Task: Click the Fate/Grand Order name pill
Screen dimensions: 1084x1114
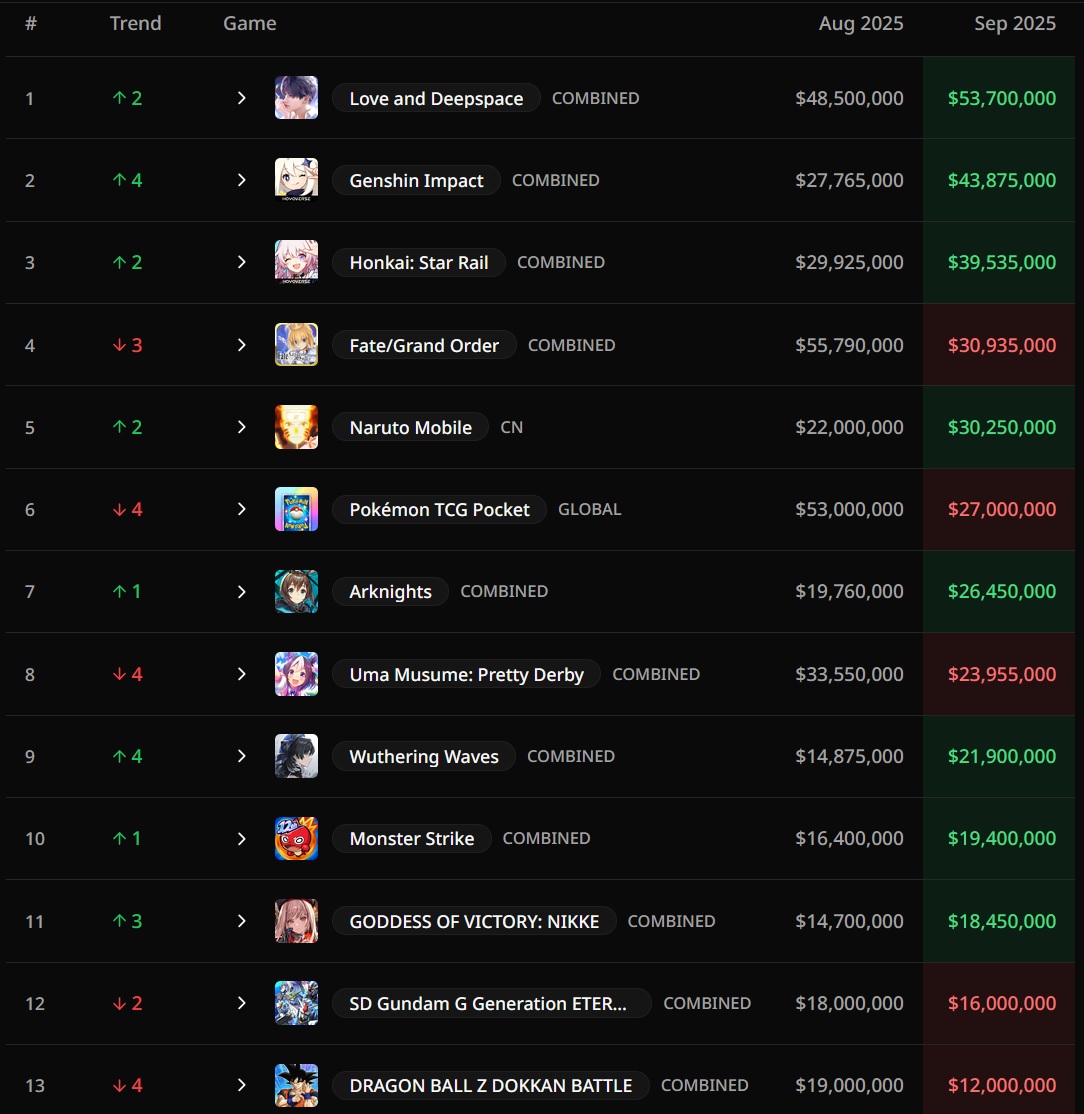Action: tap(424, 345)
